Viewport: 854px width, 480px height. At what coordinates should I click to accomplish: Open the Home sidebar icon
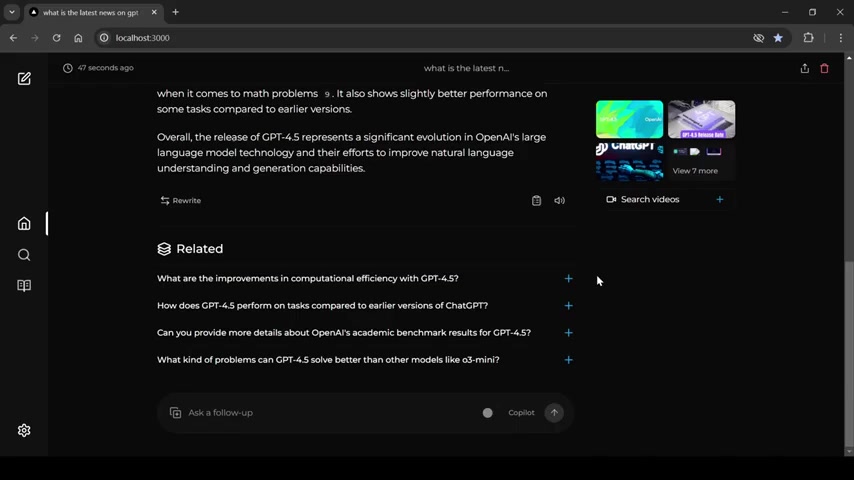click(x=24, y=223)
